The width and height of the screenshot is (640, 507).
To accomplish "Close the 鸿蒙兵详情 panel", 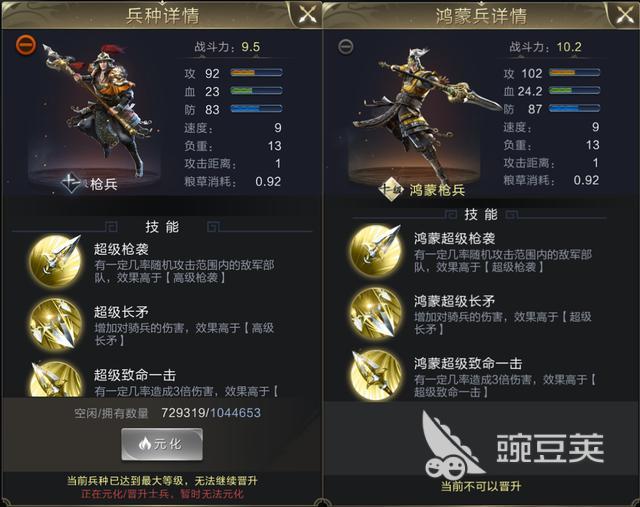I will click(624, 15).
